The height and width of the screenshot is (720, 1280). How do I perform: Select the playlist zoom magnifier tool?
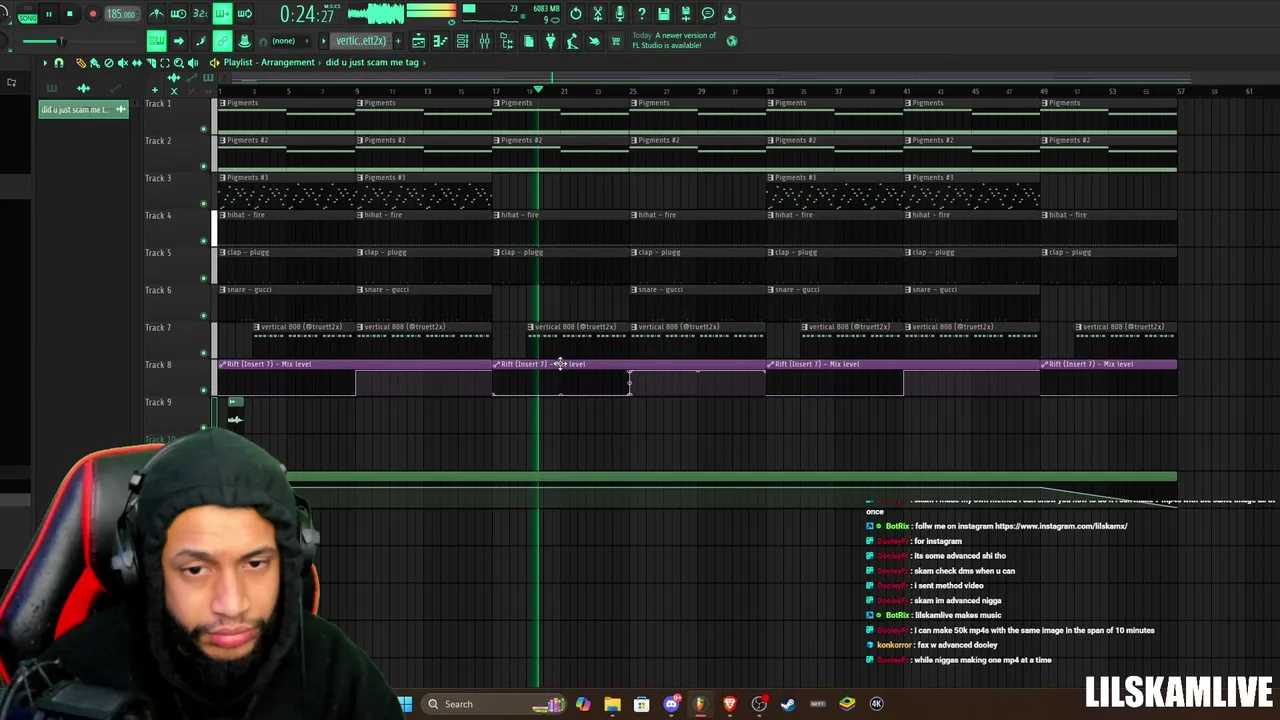click(179, 63)
